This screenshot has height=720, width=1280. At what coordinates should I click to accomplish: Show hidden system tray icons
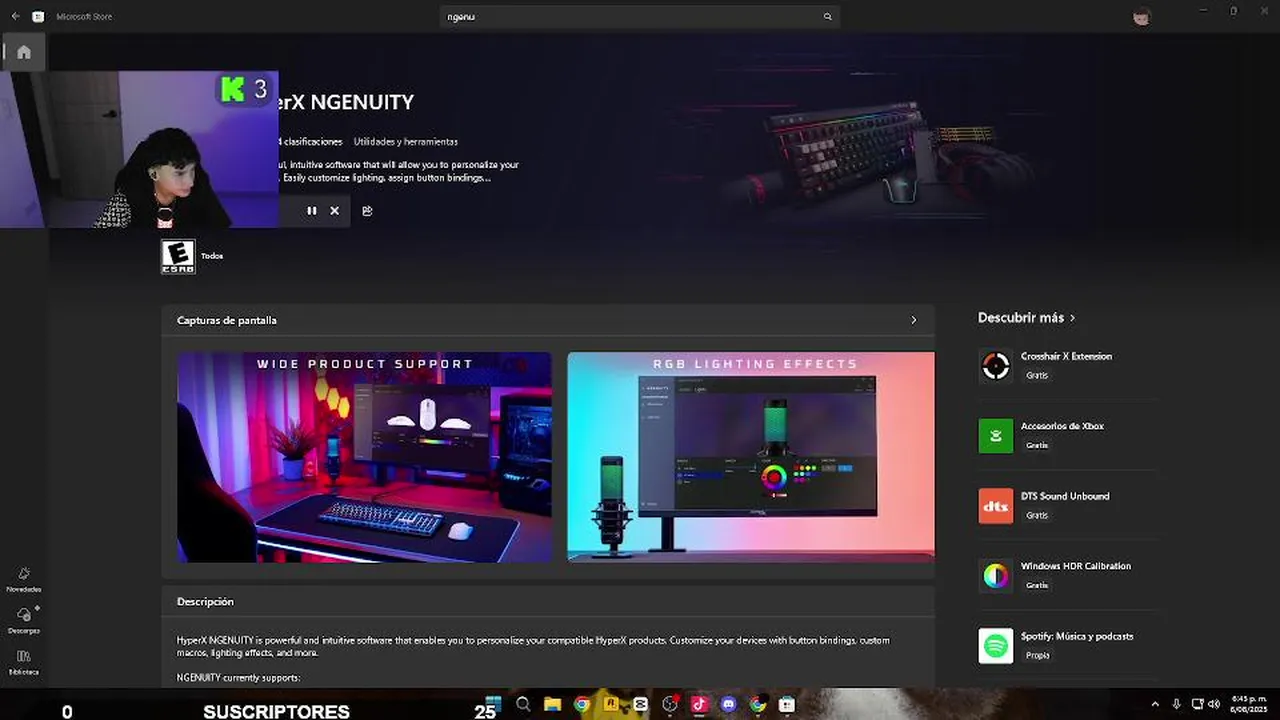(1155, 704)
